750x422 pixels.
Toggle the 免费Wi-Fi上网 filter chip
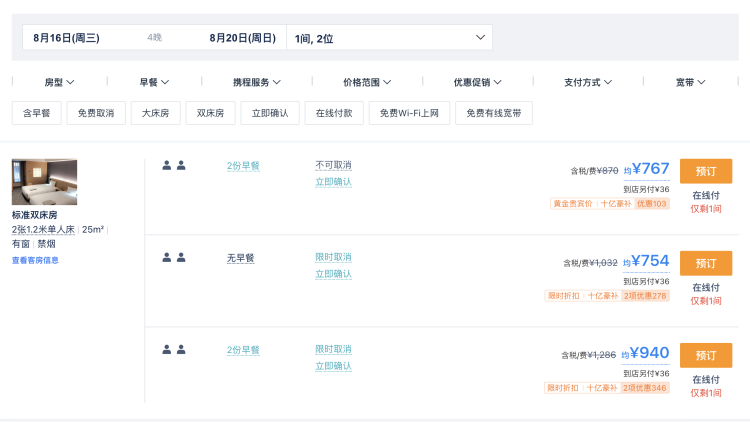[408, 113]
